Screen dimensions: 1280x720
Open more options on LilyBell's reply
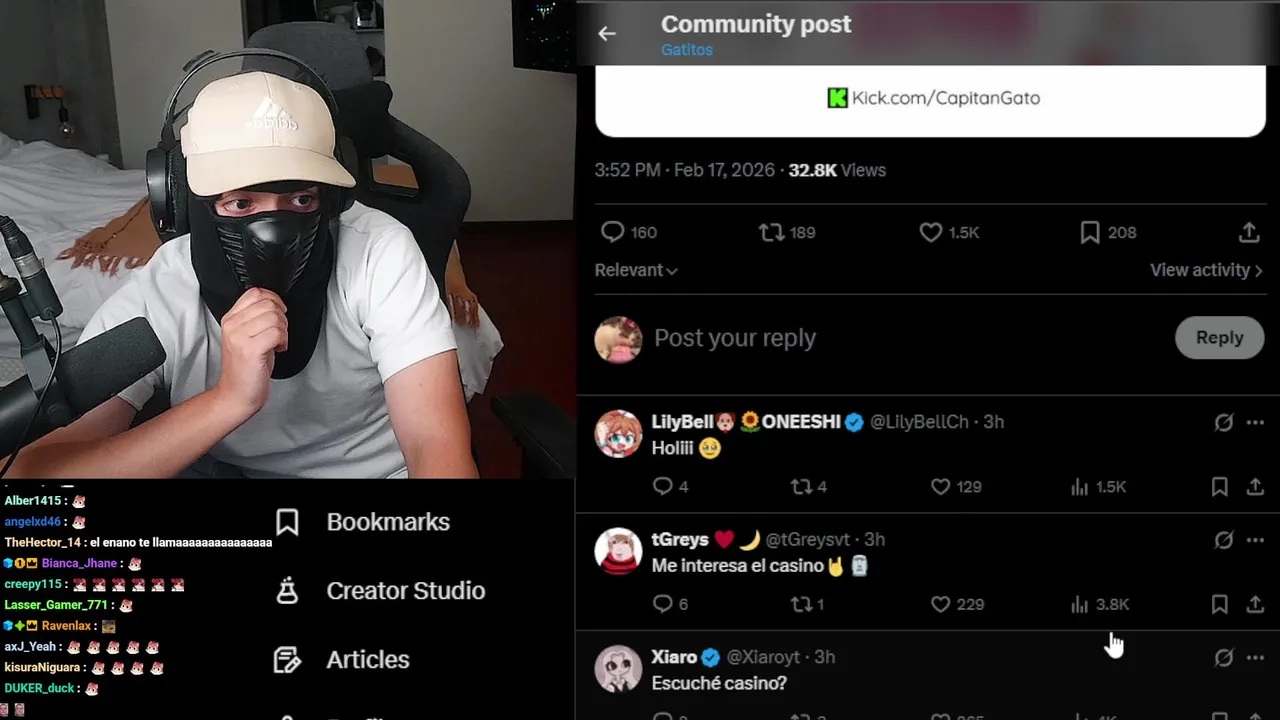tap(1255, 423)
